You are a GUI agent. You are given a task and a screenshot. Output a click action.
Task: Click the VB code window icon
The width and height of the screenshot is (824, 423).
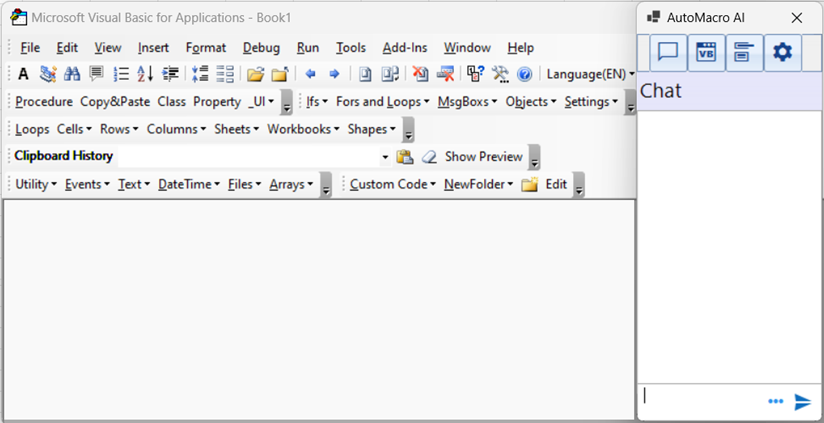coord(706,53)
